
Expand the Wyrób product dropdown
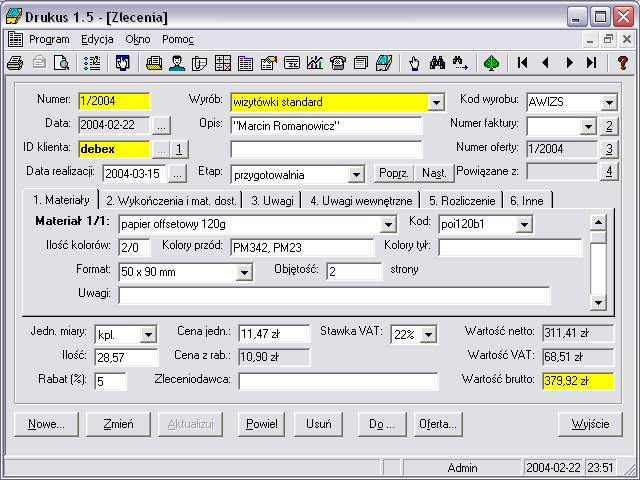tap(436, 102)
